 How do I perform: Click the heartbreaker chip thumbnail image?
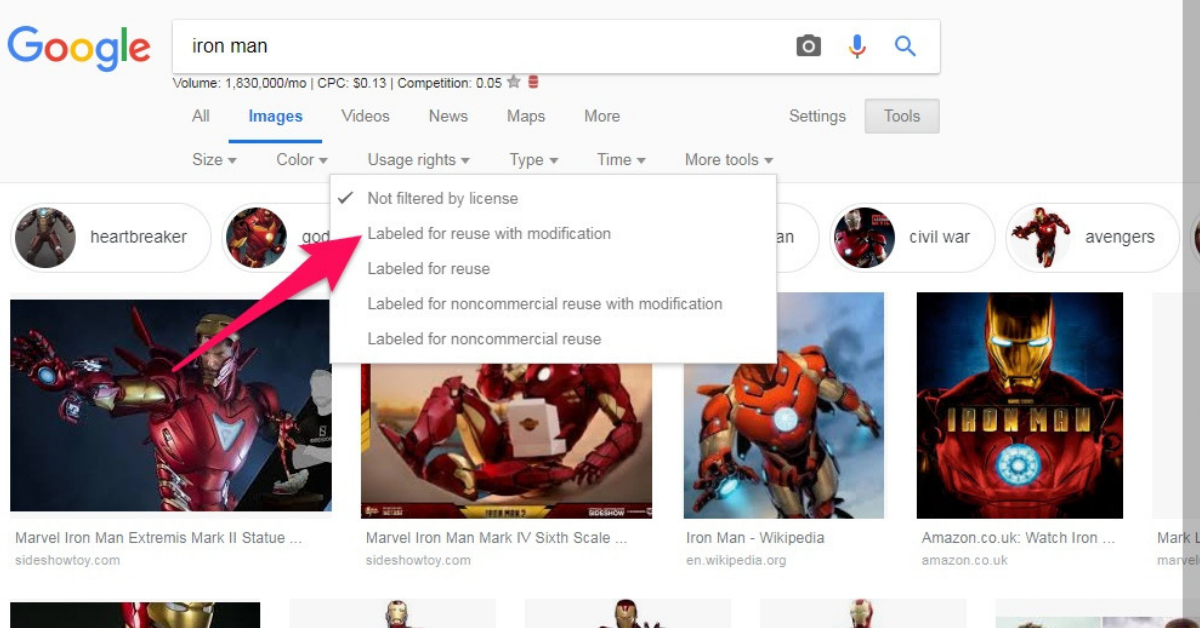(45, 238)
